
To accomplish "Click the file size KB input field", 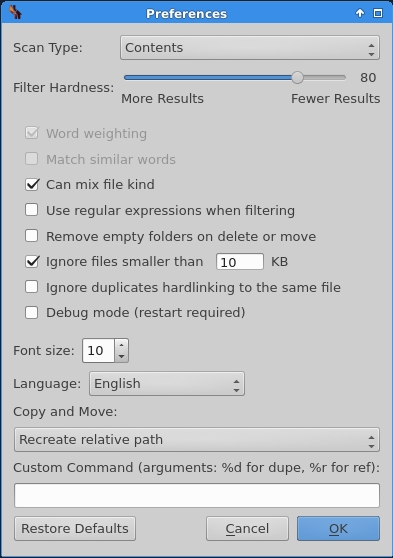I will coord(240,262).
